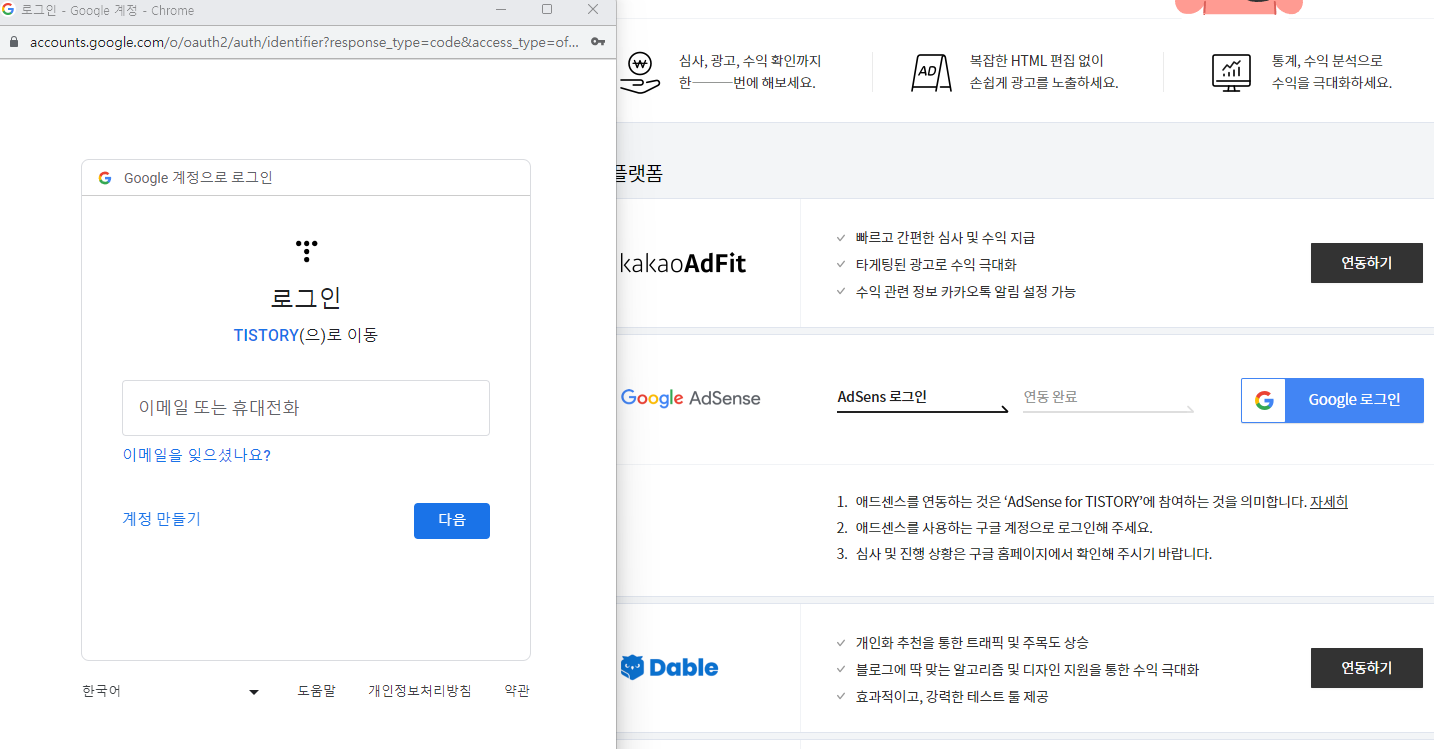Minimize the Chrome login popup window
Screen dimensions: 1434x749
click(x=502, y=10)
